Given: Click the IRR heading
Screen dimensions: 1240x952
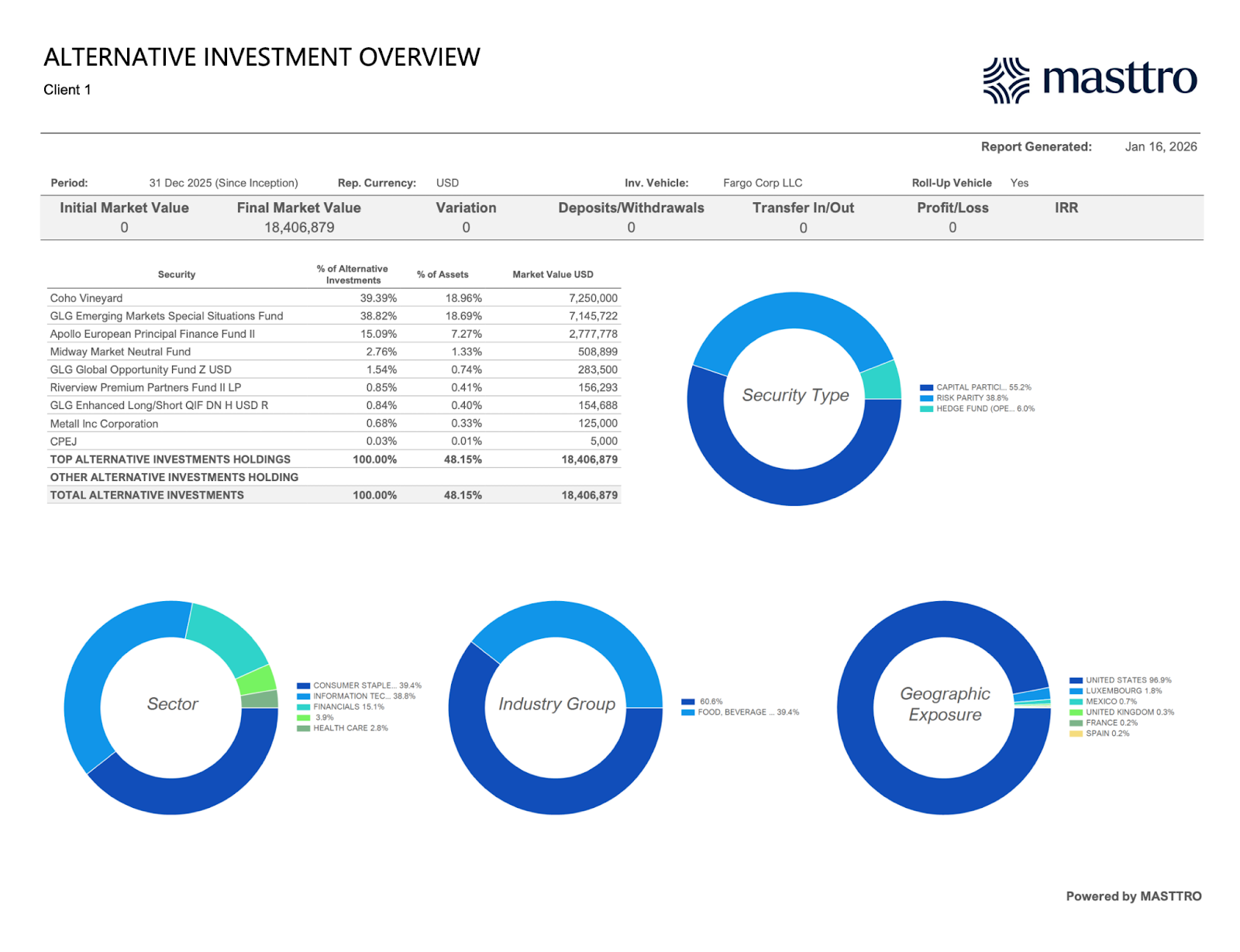Looking at the screenshot, I should (x=1066, y=208).
